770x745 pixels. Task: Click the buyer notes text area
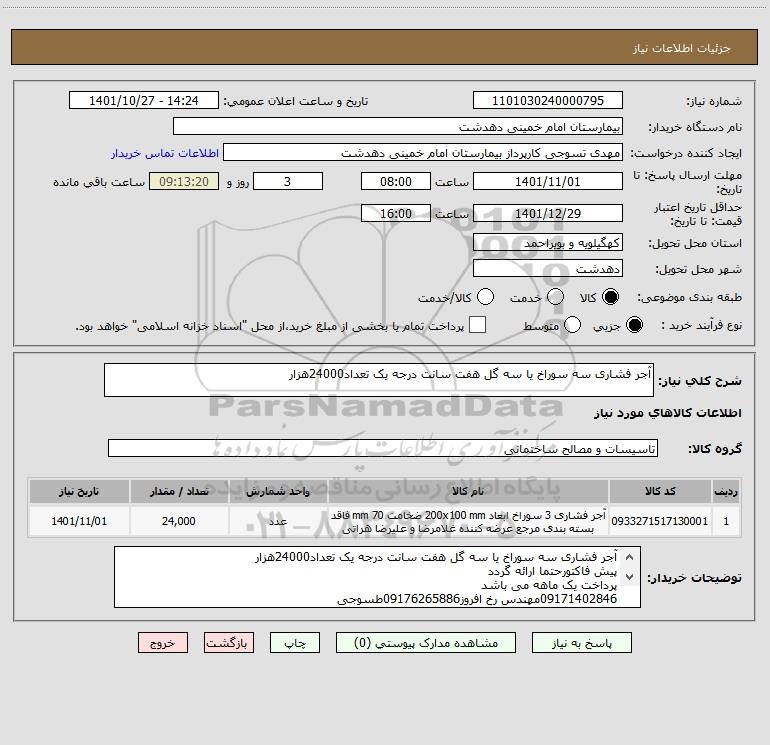click(377, 577)
